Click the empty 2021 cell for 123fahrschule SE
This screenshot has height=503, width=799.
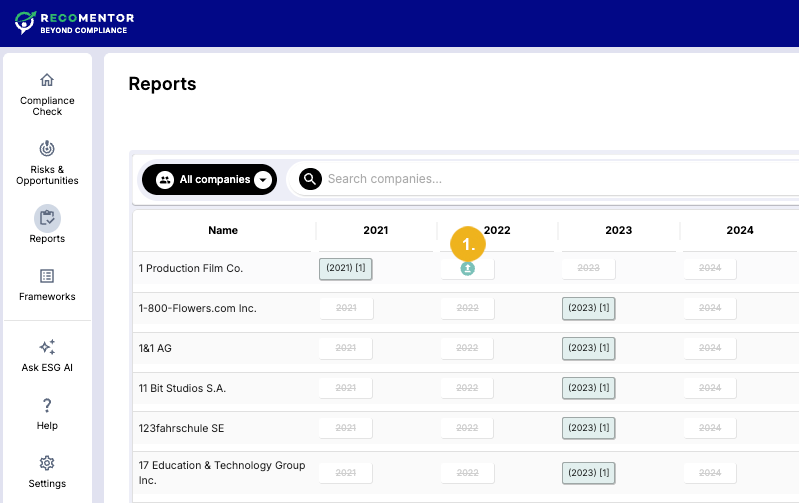pyautogui.click(x=345, y=428)
